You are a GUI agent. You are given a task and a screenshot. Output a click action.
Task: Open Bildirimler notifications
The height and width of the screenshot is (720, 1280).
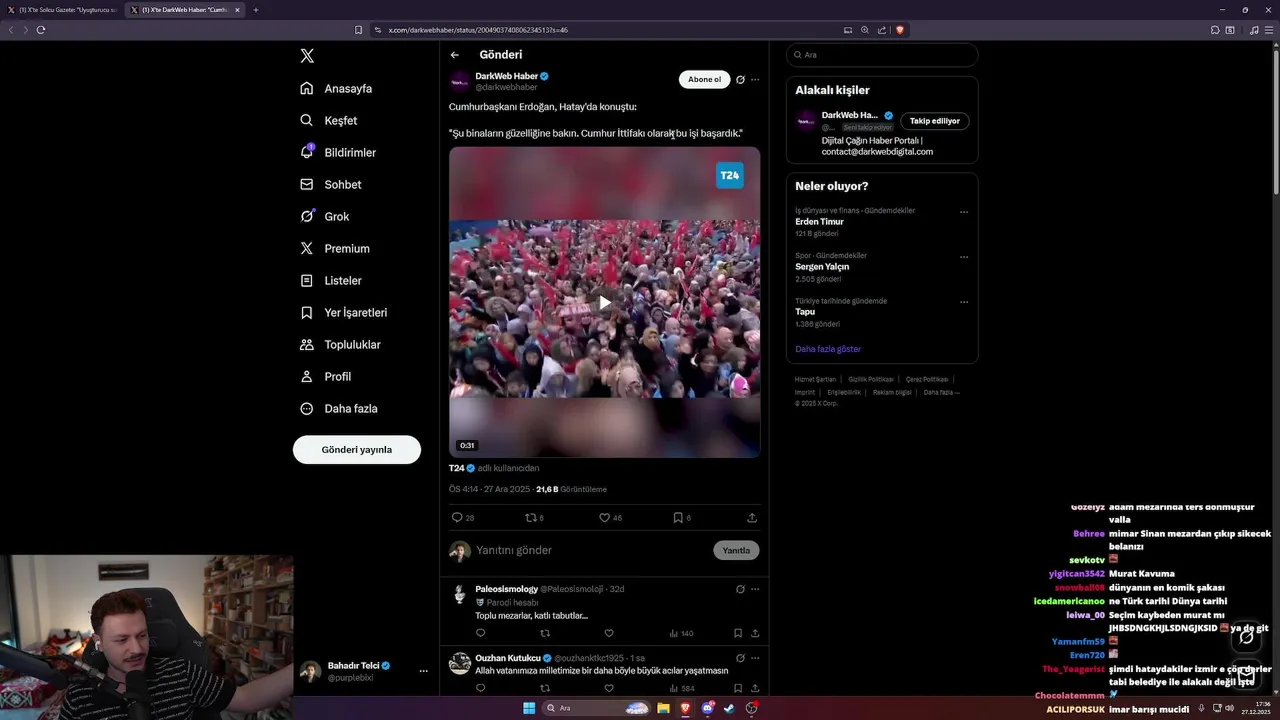[338, 152]
